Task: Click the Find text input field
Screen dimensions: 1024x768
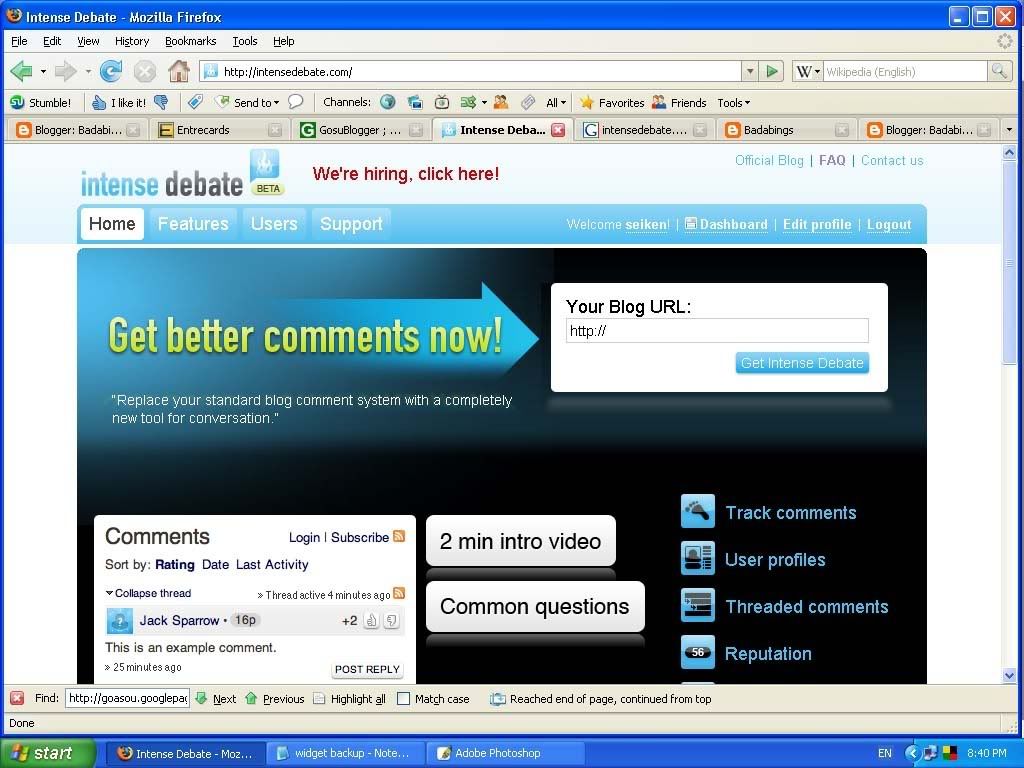Action: coord(127,698)
